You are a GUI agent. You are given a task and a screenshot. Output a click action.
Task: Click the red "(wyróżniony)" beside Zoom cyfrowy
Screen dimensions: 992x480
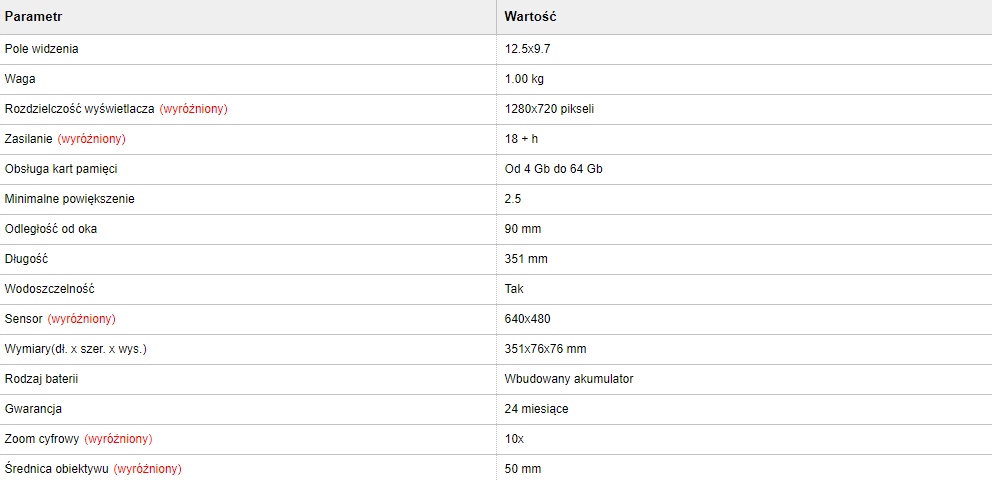click(118, 439)
